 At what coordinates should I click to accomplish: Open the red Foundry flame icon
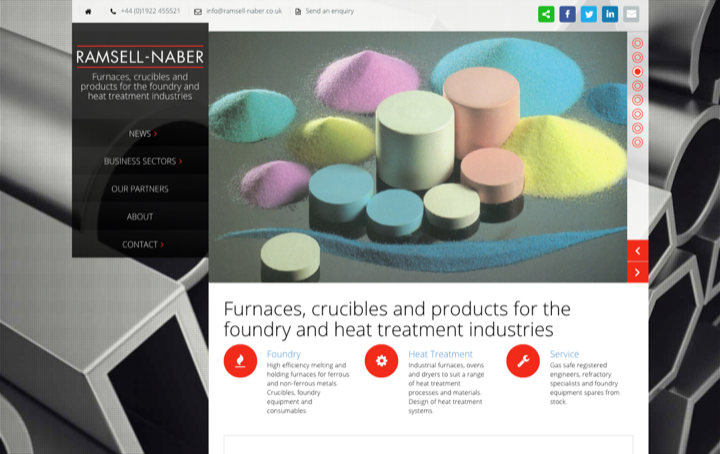tap(240, 361)
